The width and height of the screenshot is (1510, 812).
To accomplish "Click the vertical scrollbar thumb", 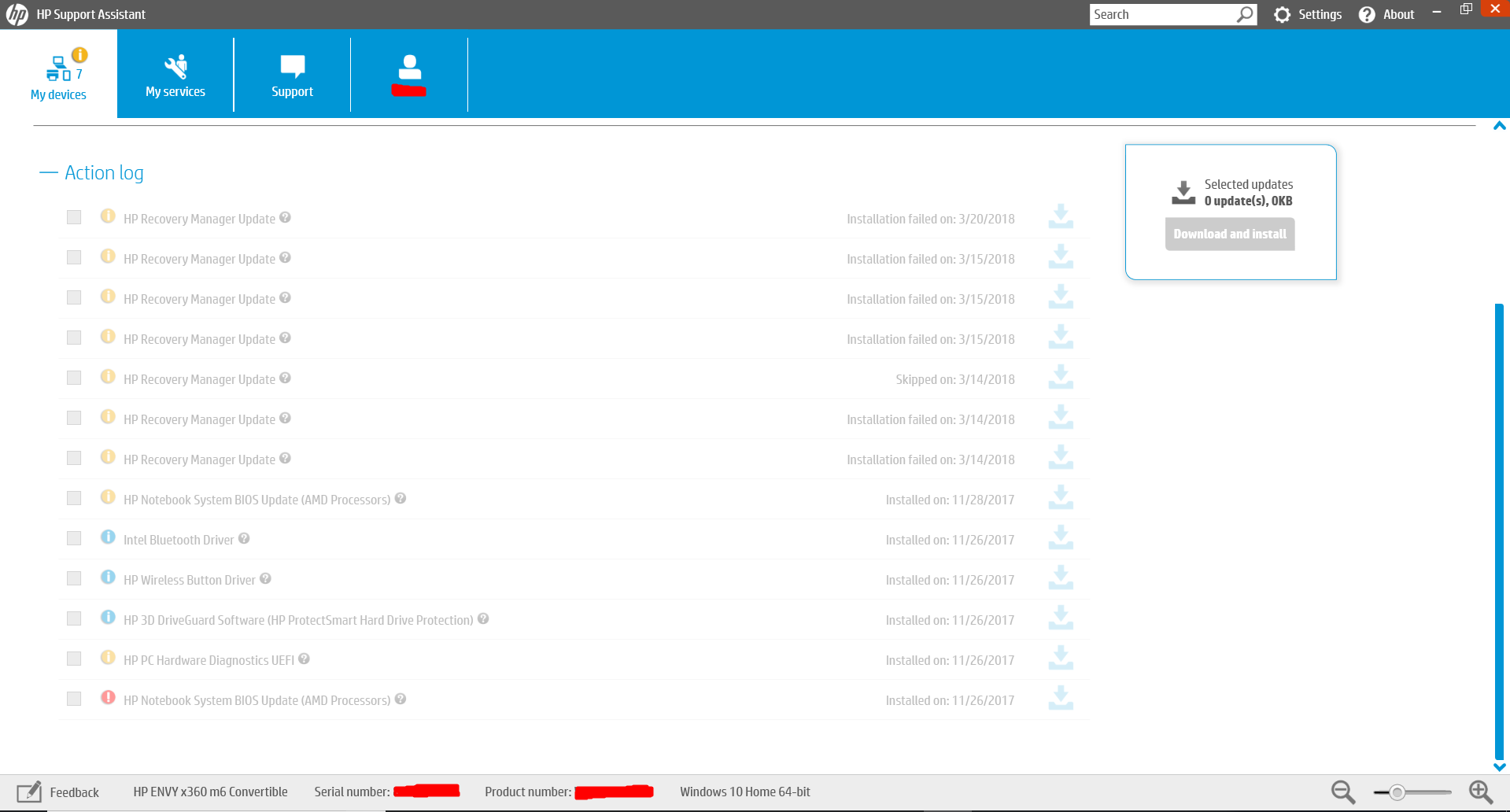I will pos(1500,531).
